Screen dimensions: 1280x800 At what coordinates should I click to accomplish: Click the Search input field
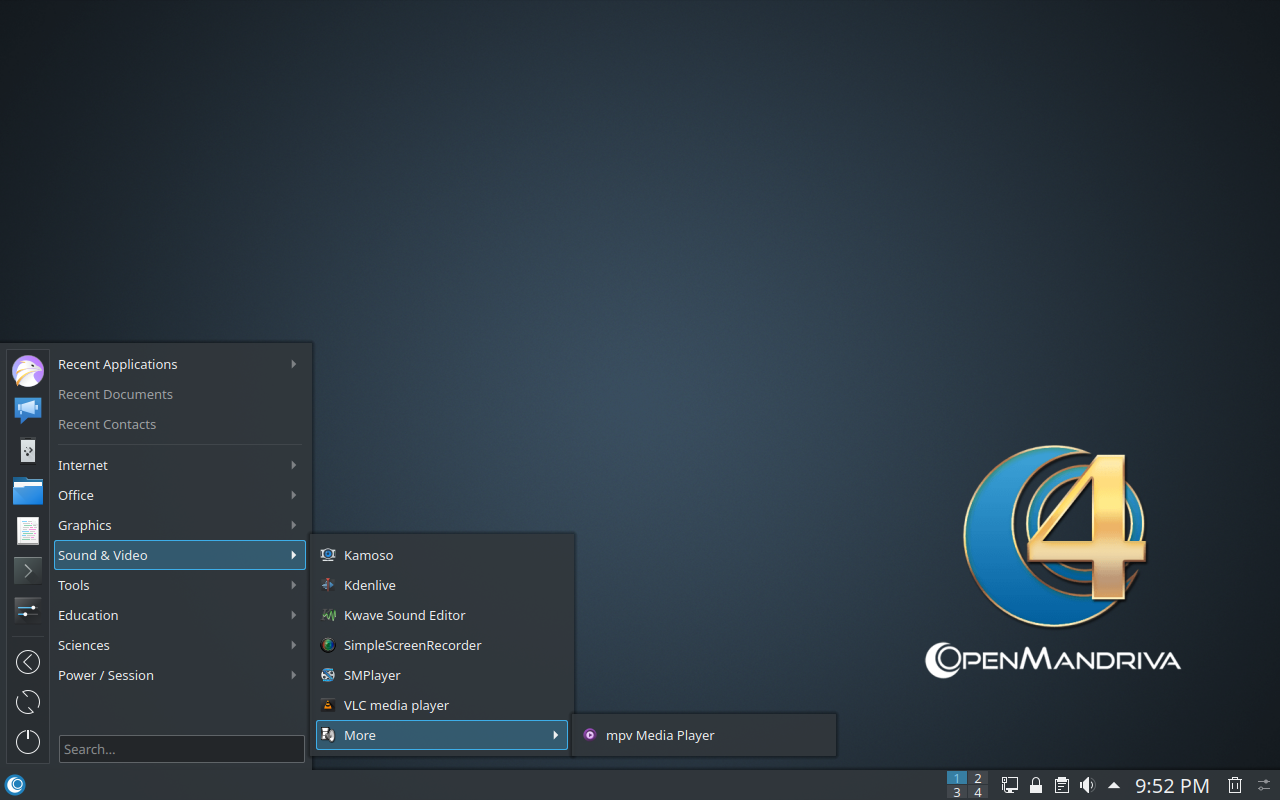point(181,749)
